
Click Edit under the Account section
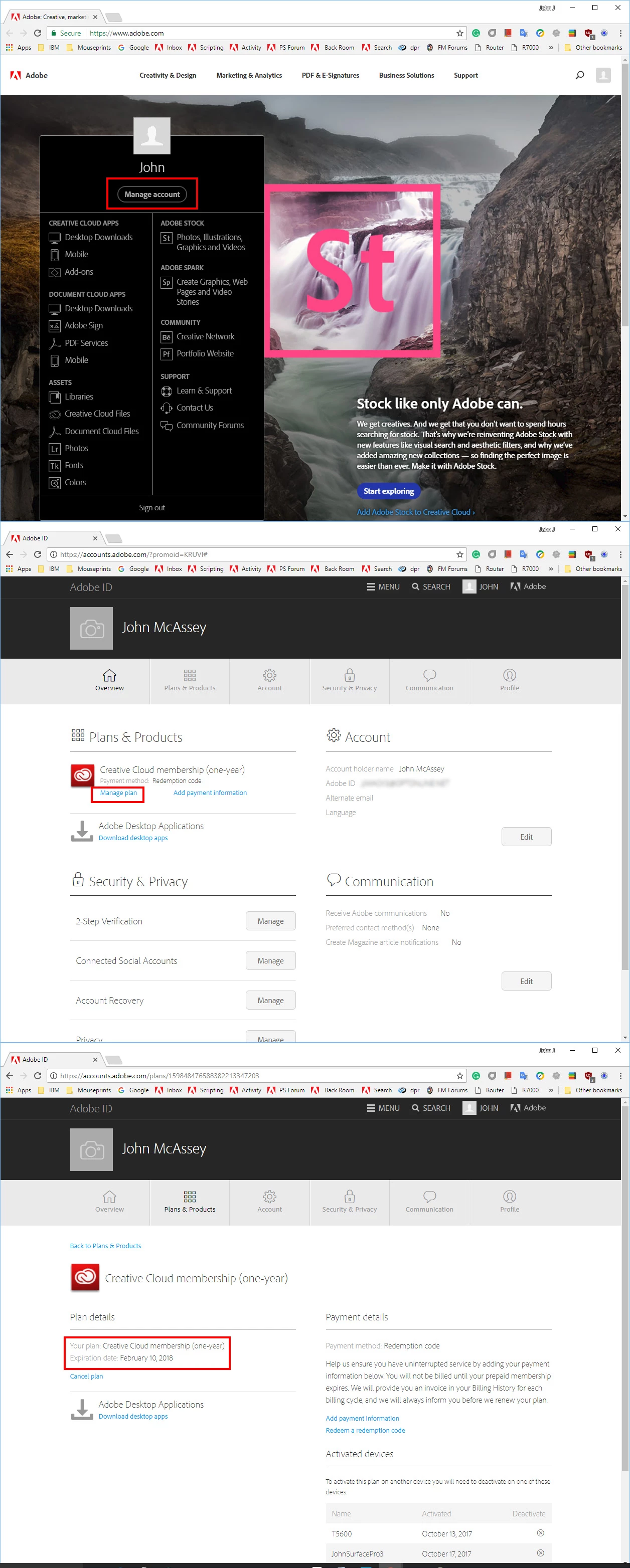(527, 836)
